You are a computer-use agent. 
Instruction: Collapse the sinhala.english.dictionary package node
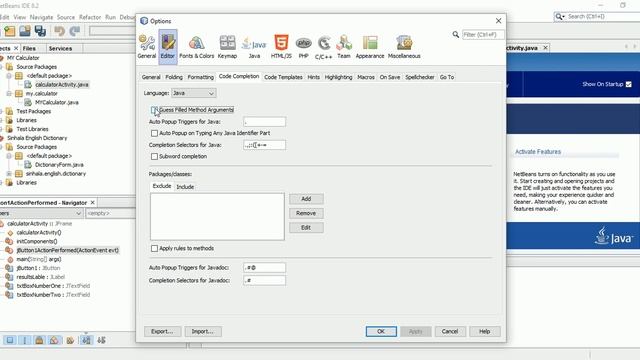[x=9, y=173]
